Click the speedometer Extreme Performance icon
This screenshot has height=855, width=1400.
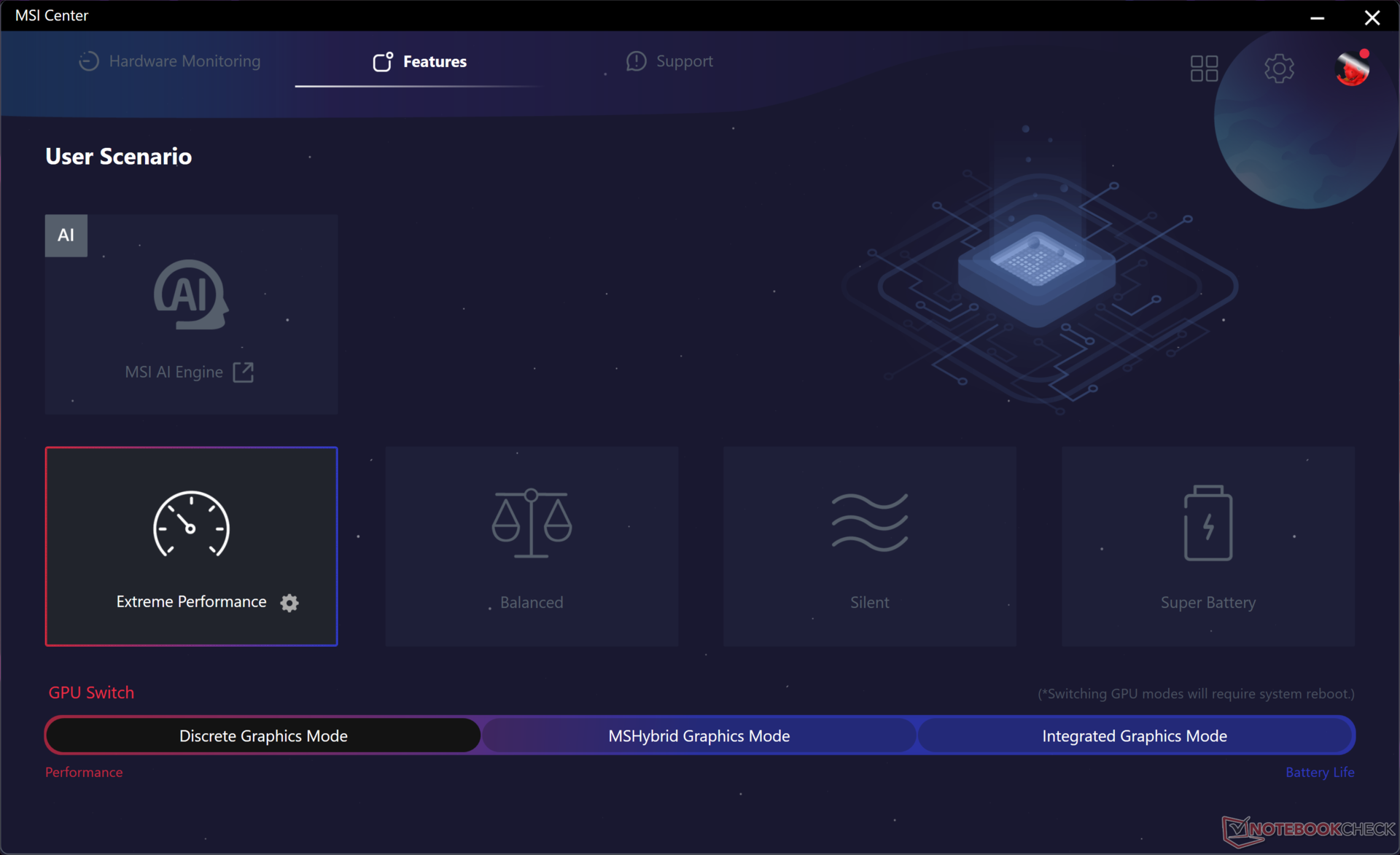191,525
